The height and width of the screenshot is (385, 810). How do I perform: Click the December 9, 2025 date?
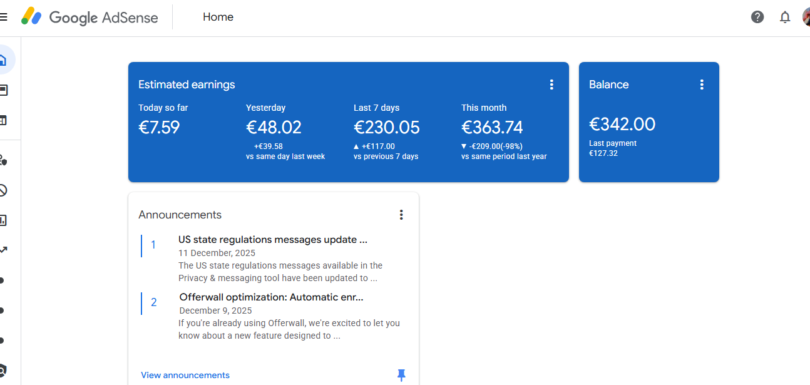[x=215, y=311]
